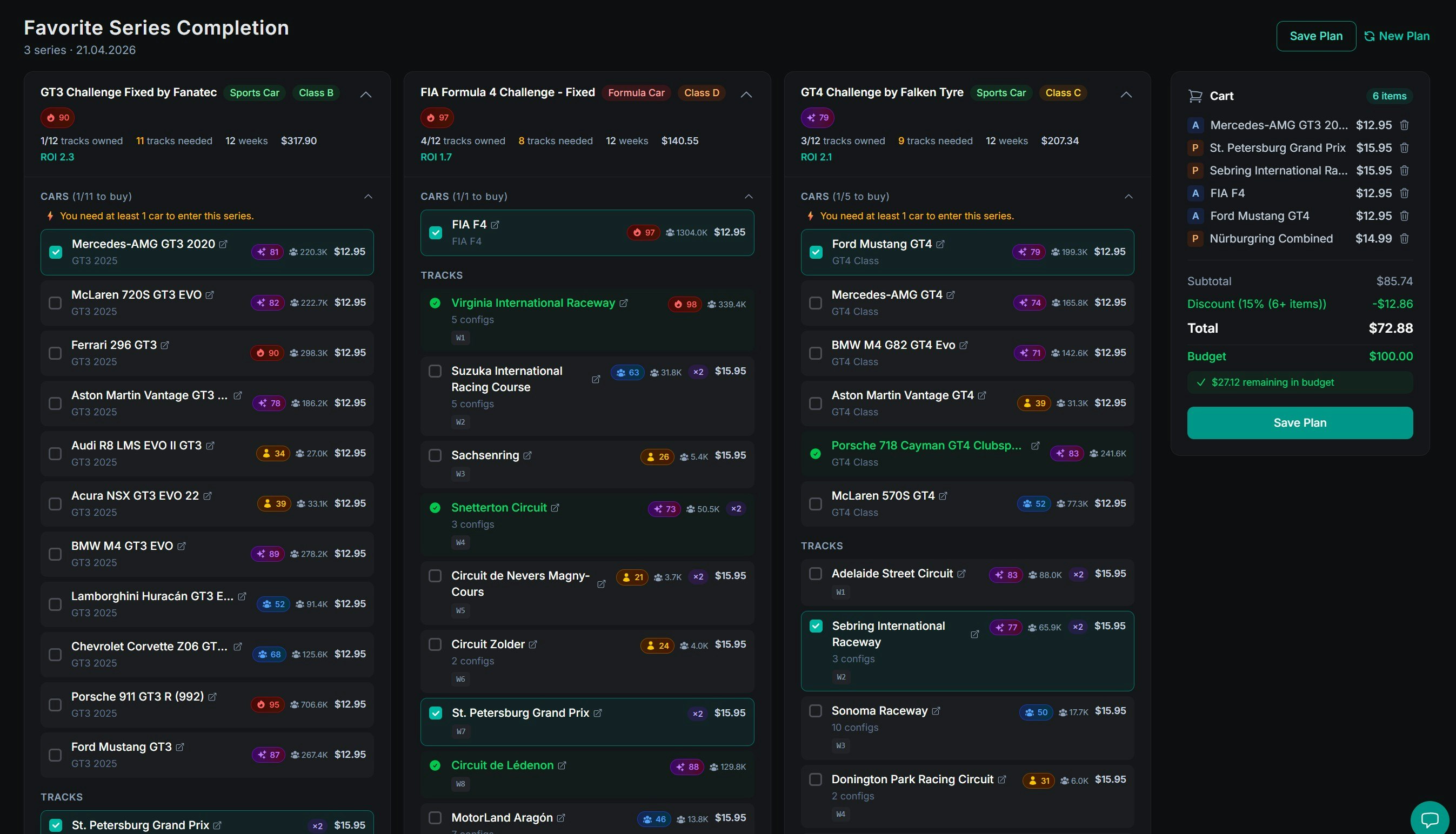The width and height of the screenshot is (1456, 834).
Task: Open Snetterton Circuit external link icon
Action: tap(555, 508)
